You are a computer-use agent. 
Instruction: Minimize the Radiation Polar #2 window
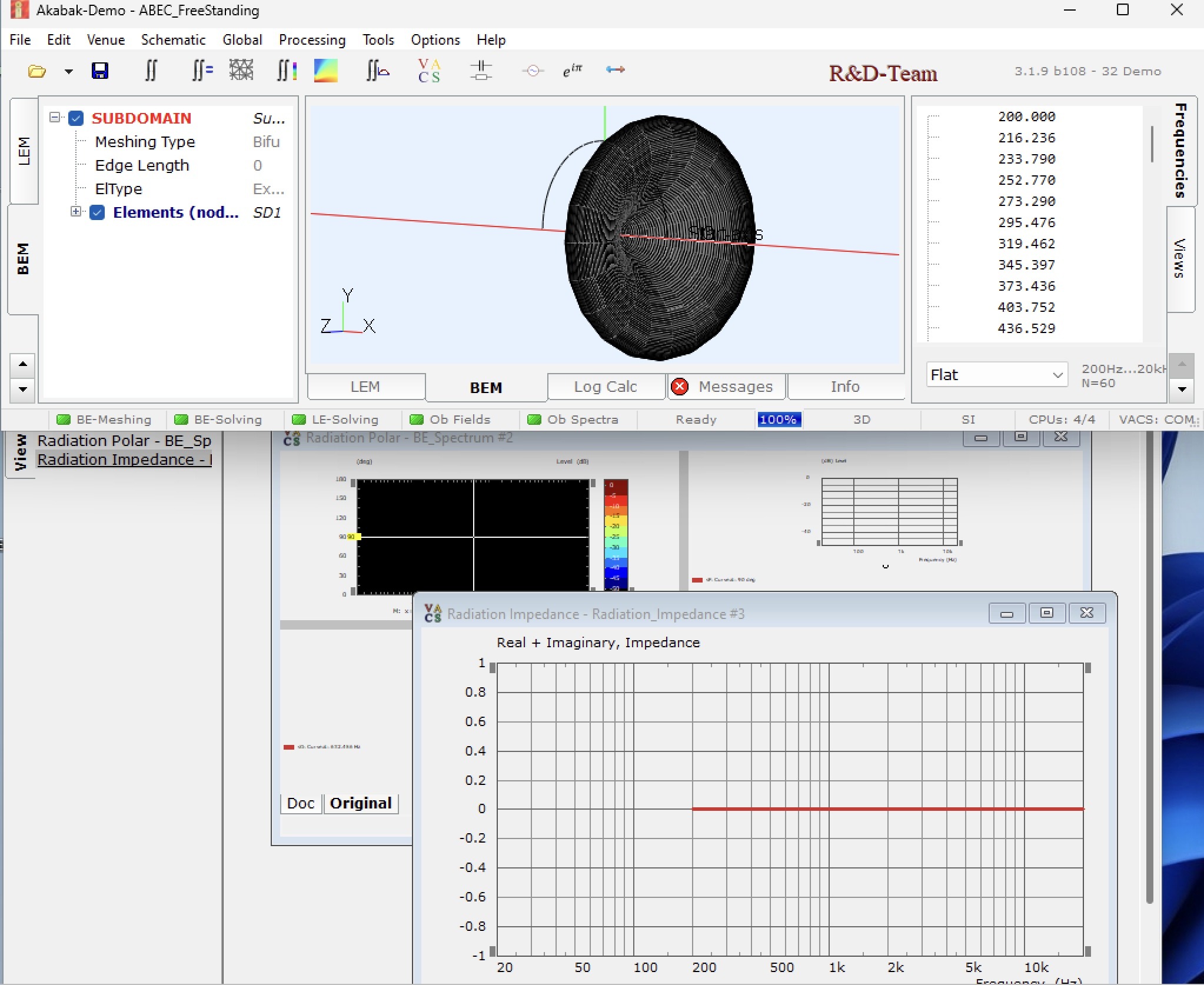pos(980,437)
